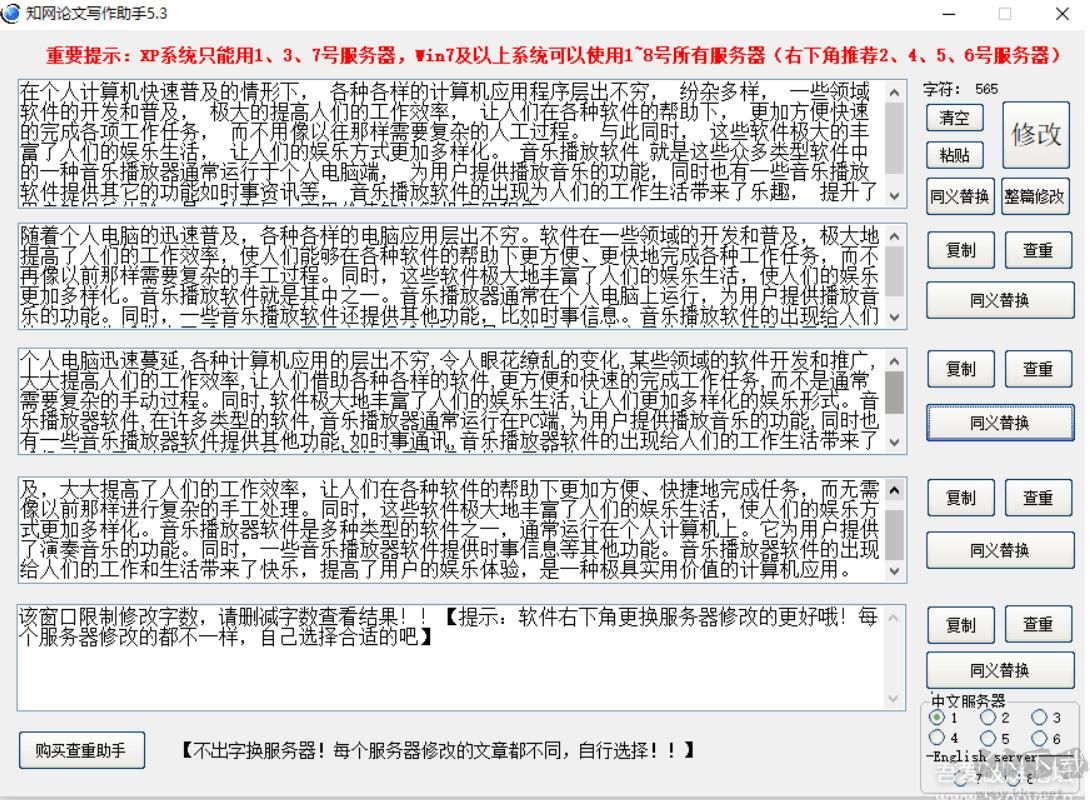Click the 整篇修改 whole-article modify button
The width and height of the screenshot is (1090, 800).
coord(1036,196)
